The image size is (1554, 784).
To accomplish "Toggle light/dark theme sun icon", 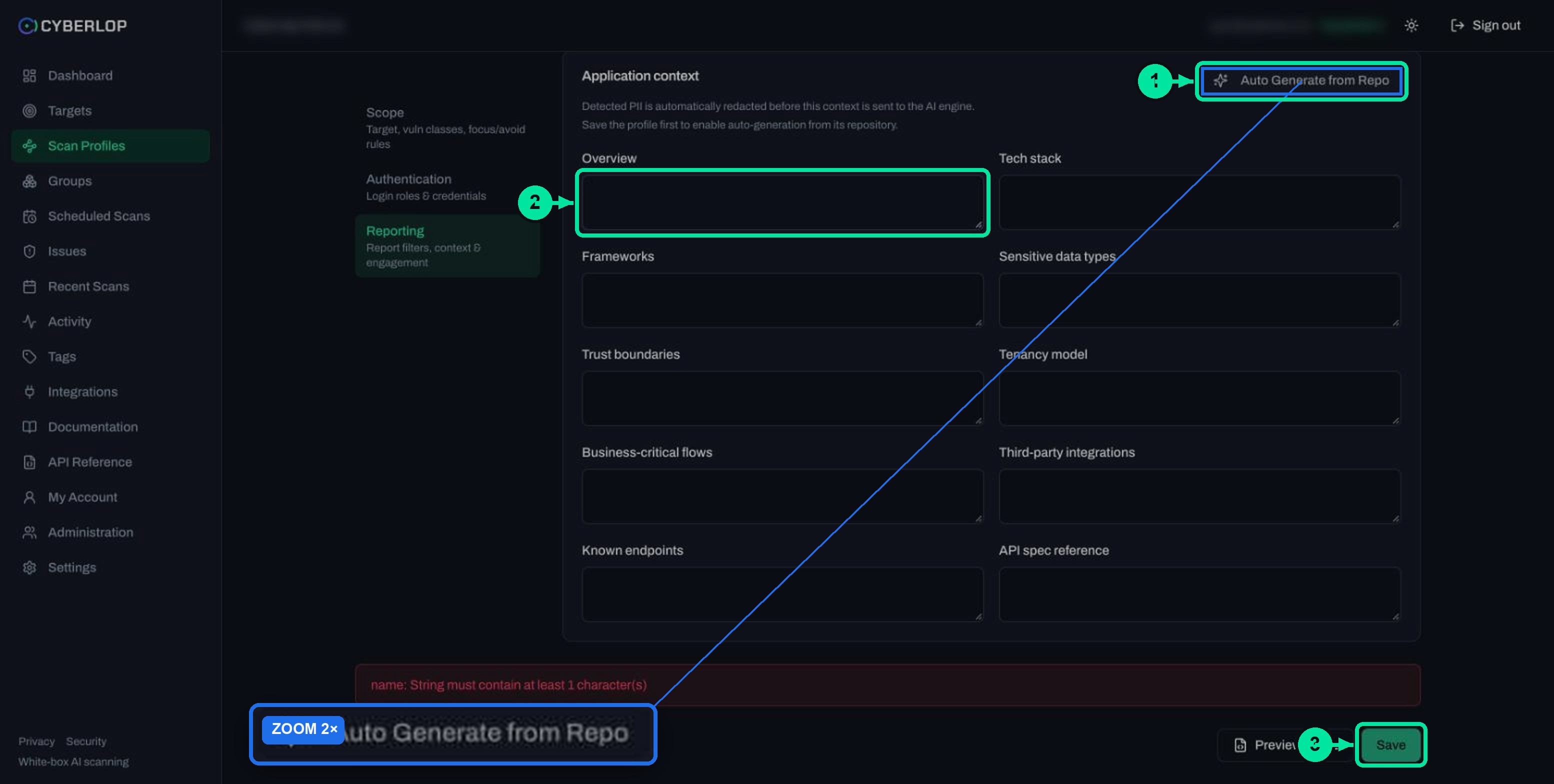I will point(1411,25).
